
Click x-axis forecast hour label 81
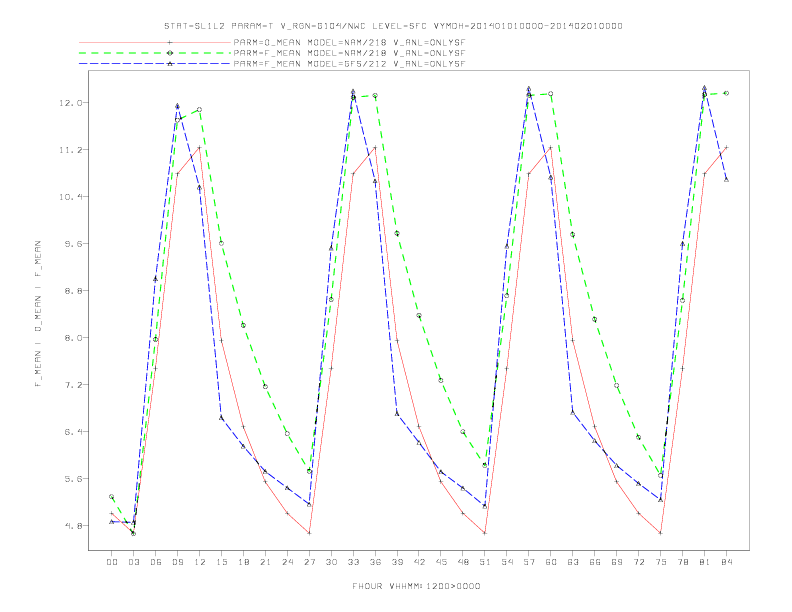coord(705,562)
